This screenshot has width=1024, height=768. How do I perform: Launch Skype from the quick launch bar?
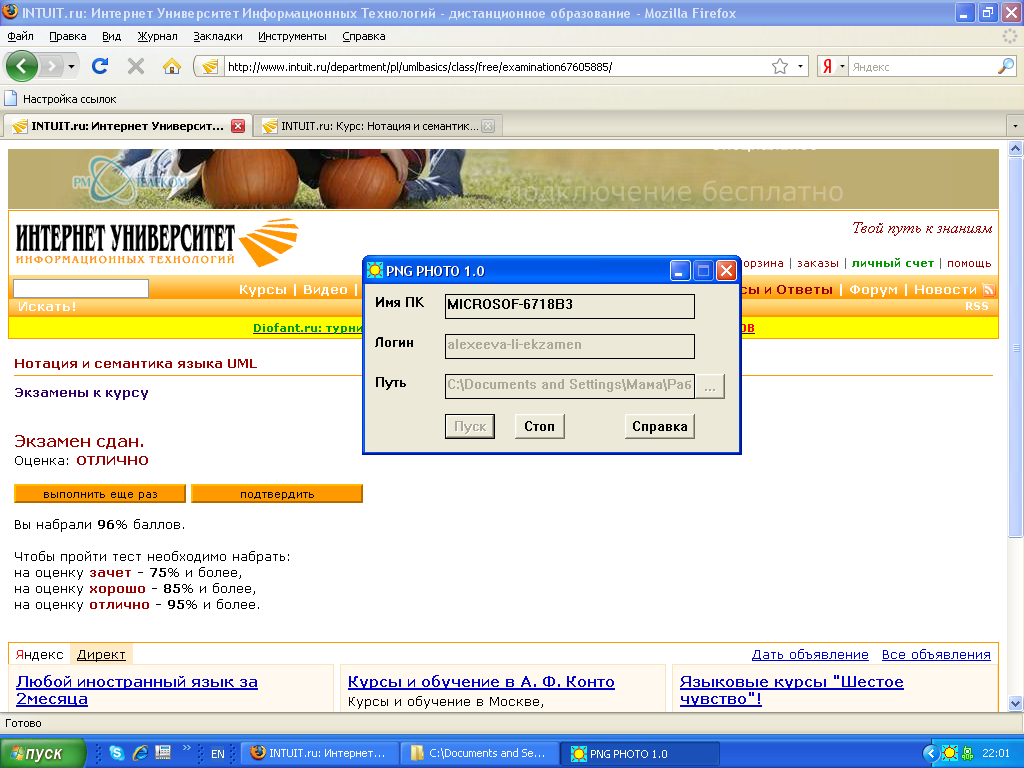pos(117,753)
